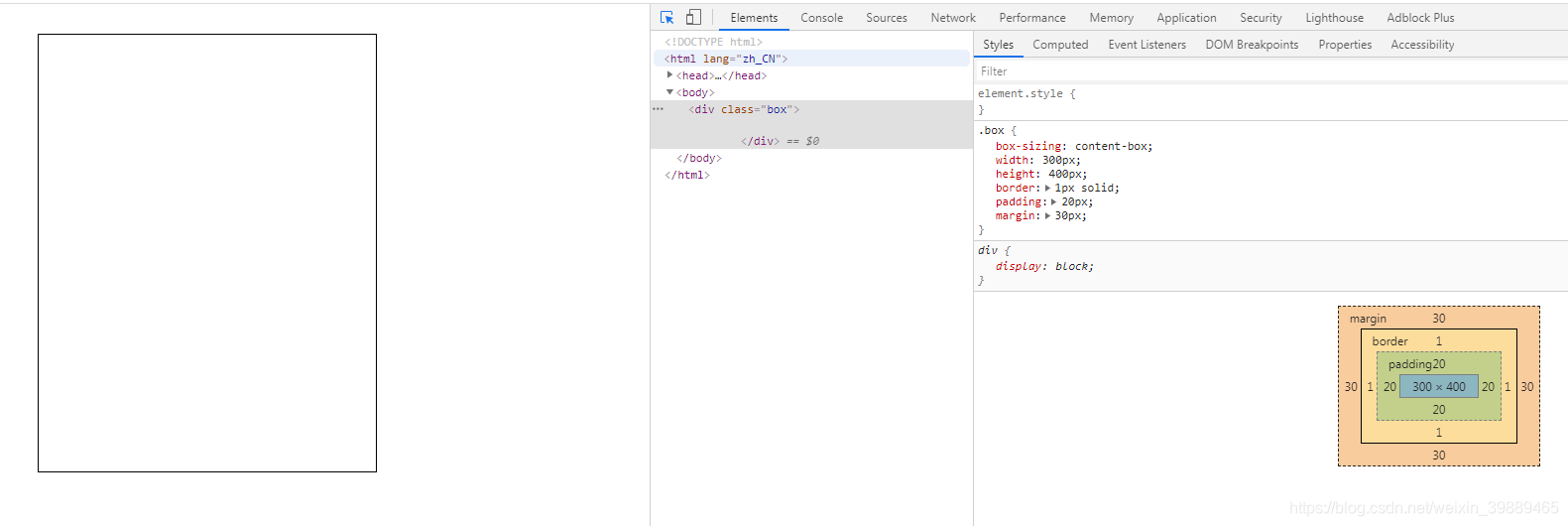Click the 300 × 400 content box

pos(1439,387)
